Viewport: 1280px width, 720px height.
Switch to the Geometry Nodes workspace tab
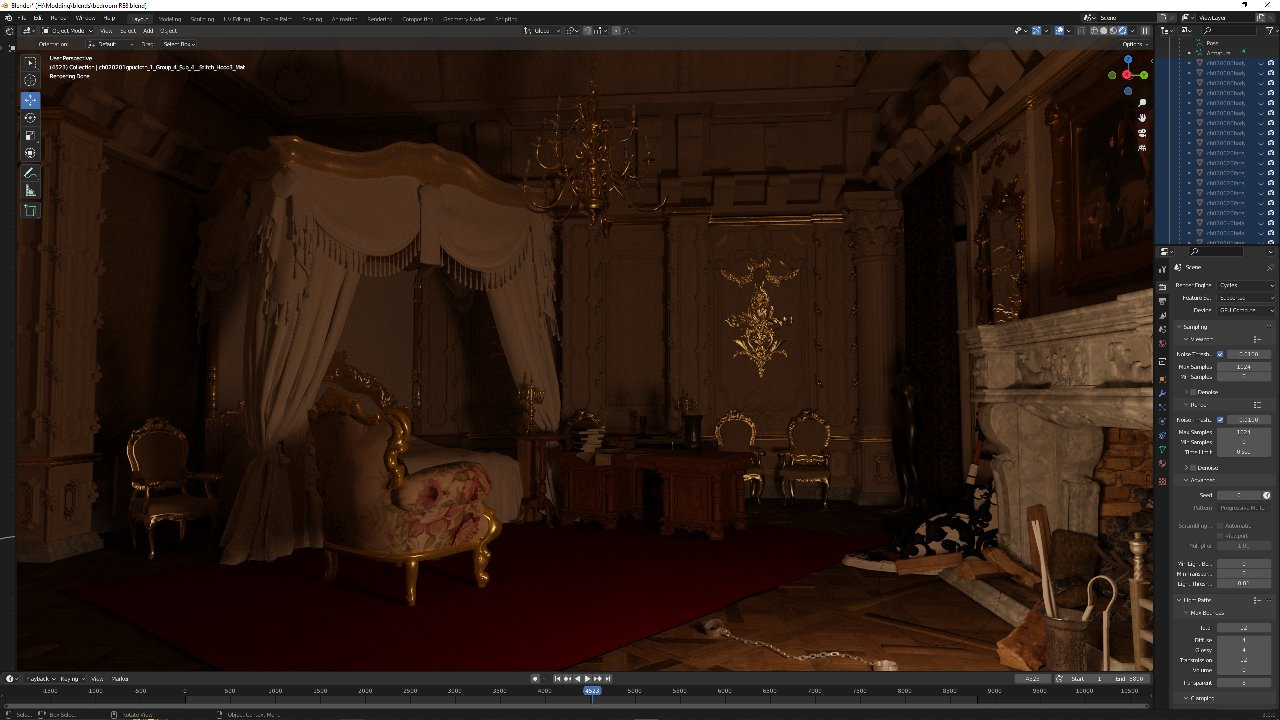tap(464, 18)
